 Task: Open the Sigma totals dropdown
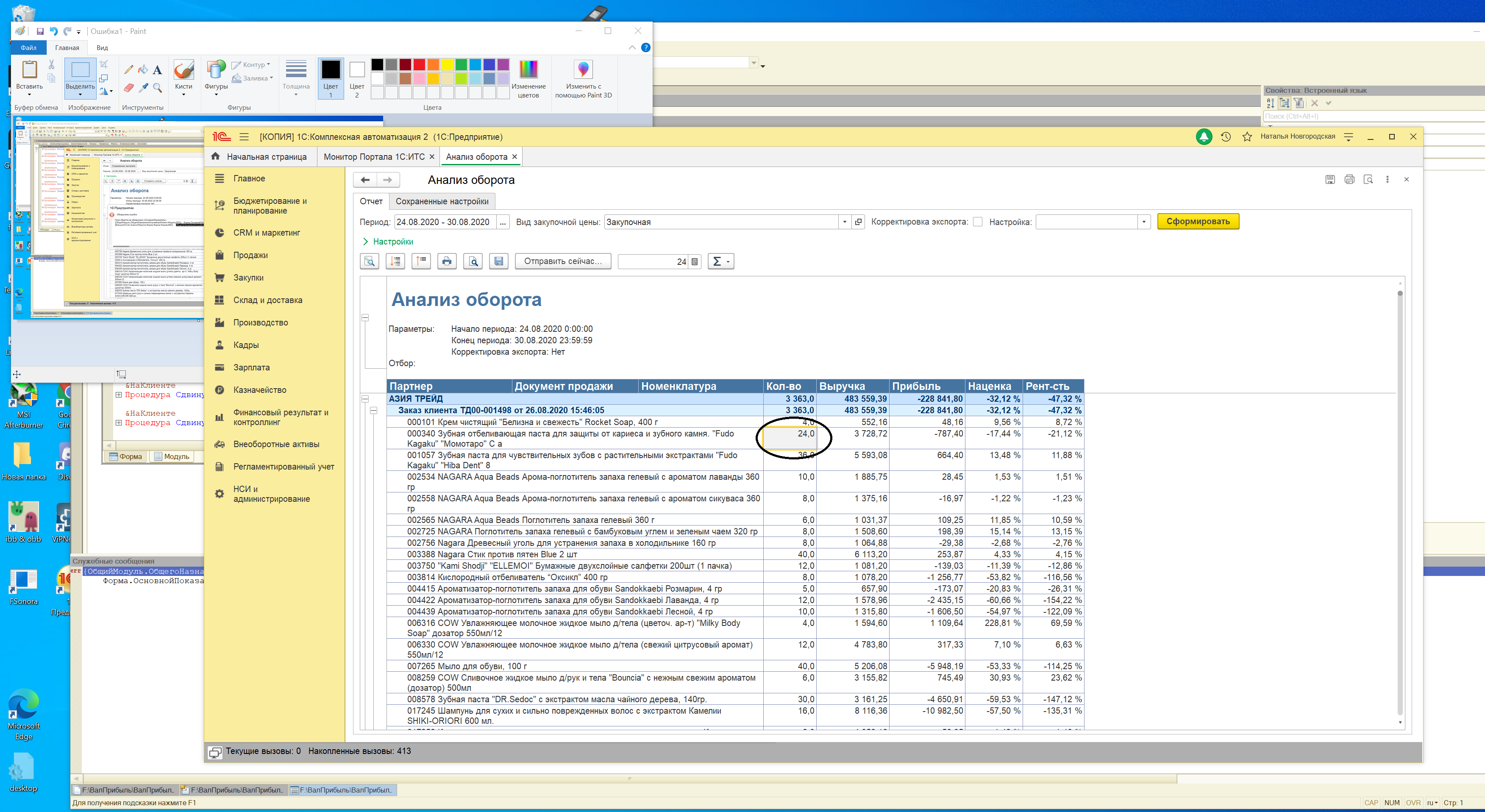coord(720,261)
